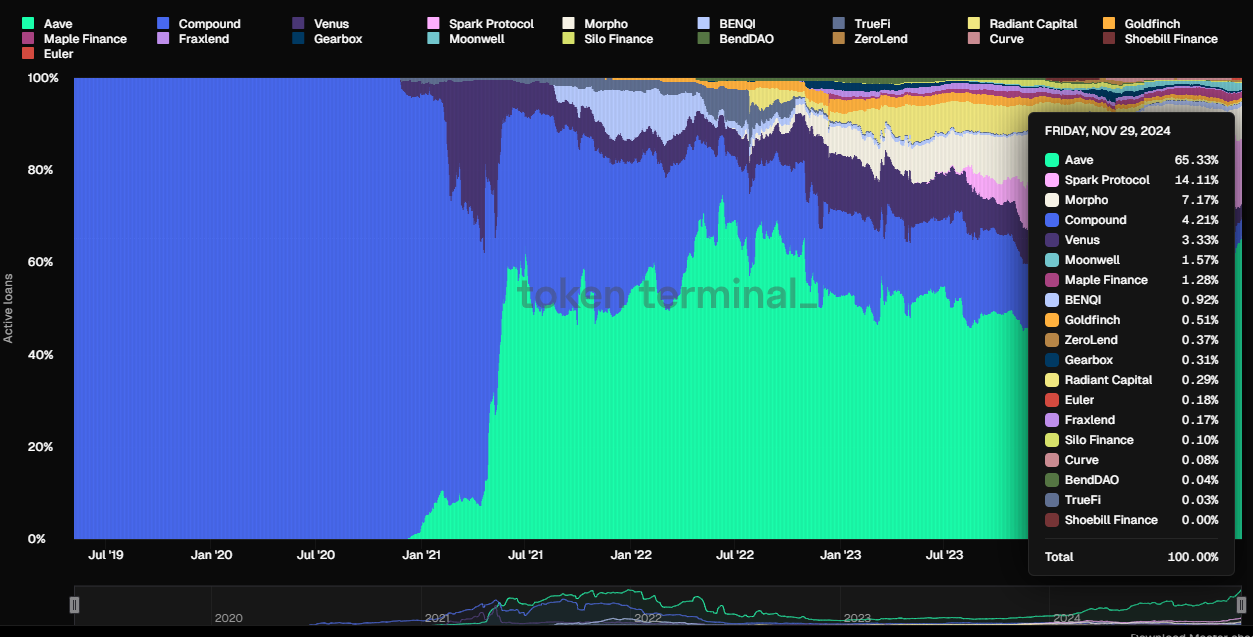Click the Jan '21 label on the x-axis
1253x637 pixels.
coord(421,555)
